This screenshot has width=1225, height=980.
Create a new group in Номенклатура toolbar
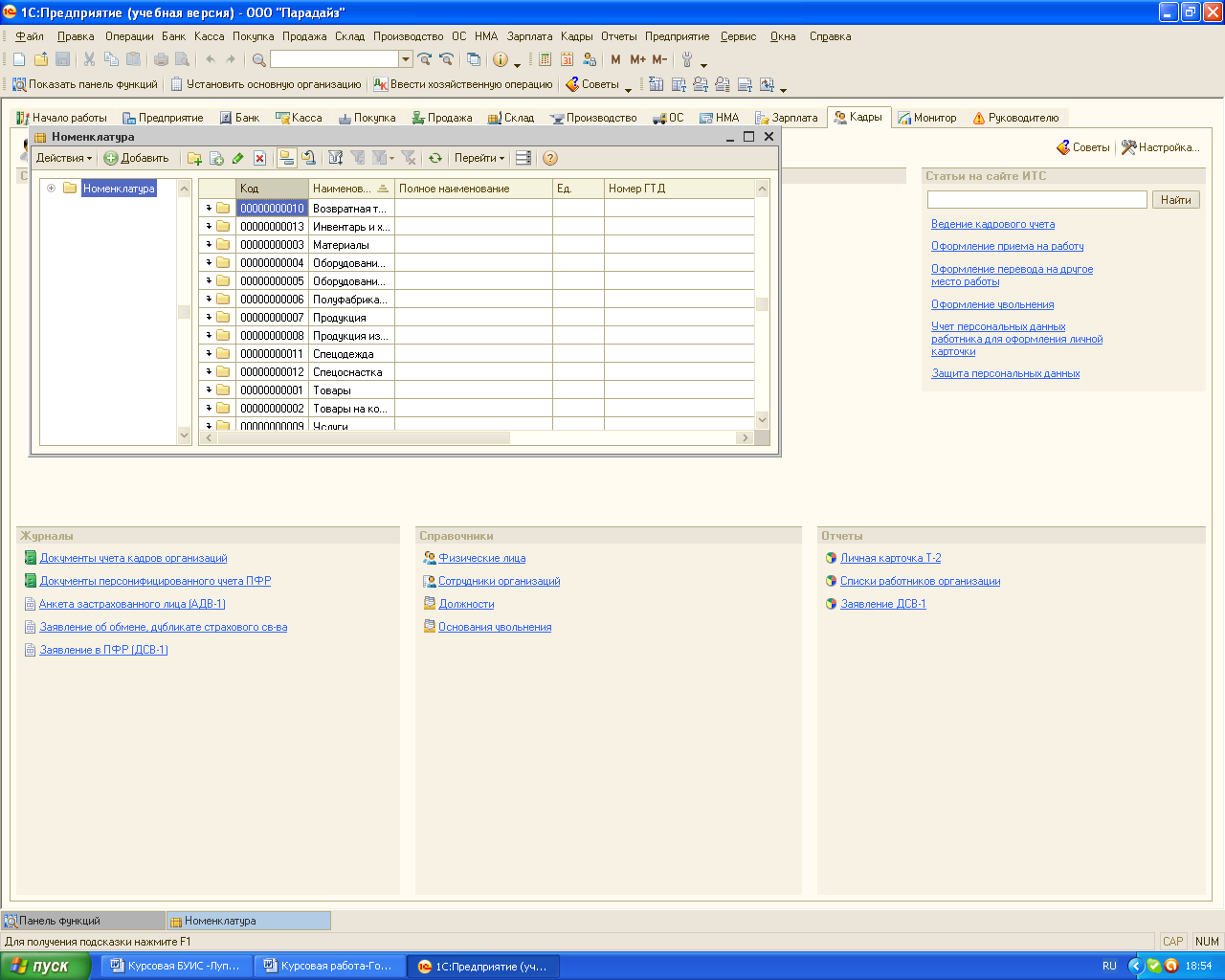pos(194,159)
